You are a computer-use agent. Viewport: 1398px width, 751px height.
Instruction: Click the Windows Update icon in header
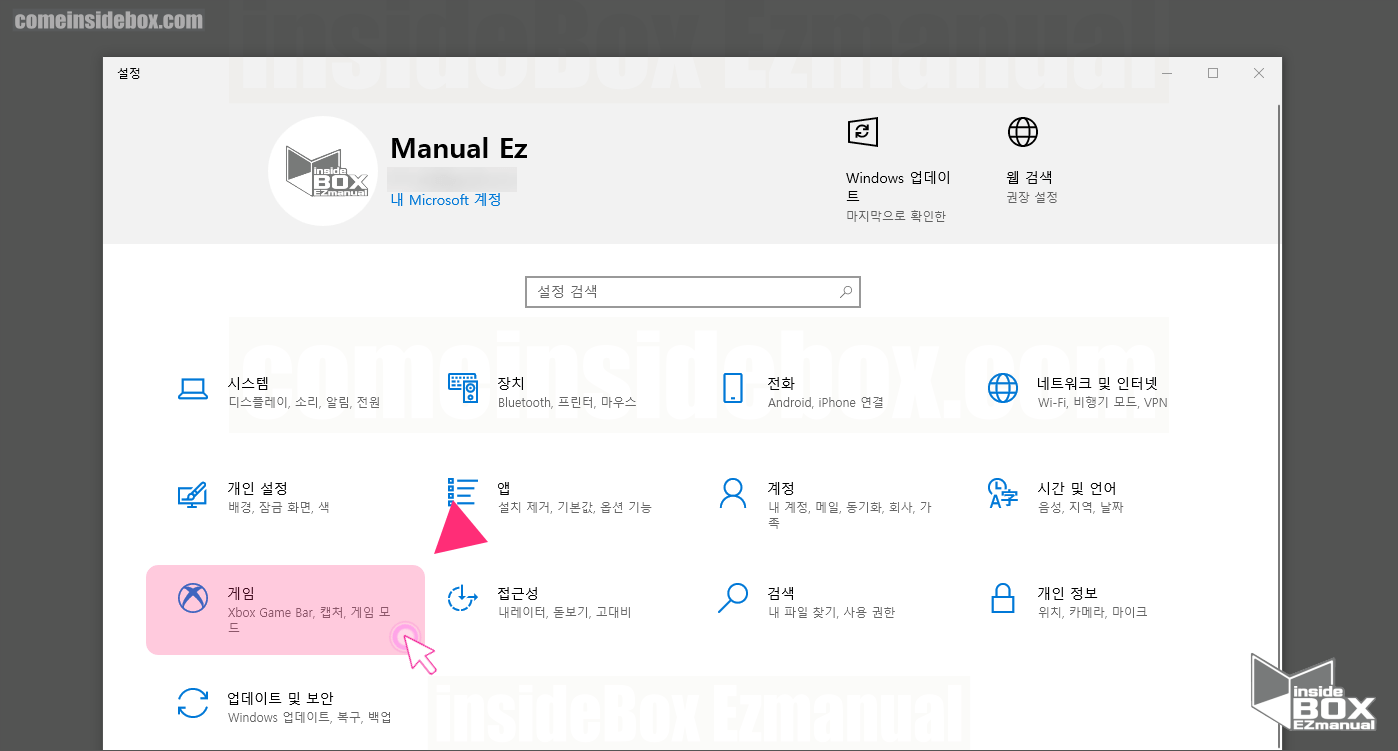click(x=862, y=132)
